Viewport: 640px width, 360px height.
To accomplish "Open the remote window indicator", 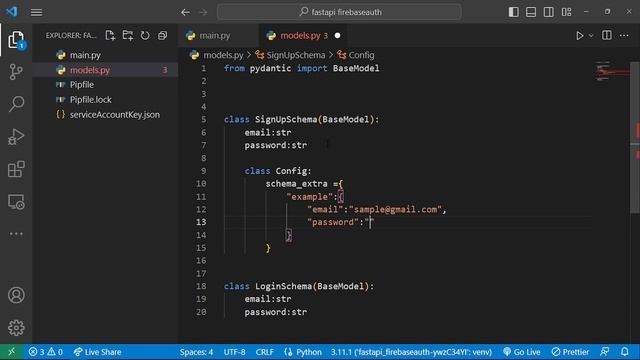I will click(11, 351).
